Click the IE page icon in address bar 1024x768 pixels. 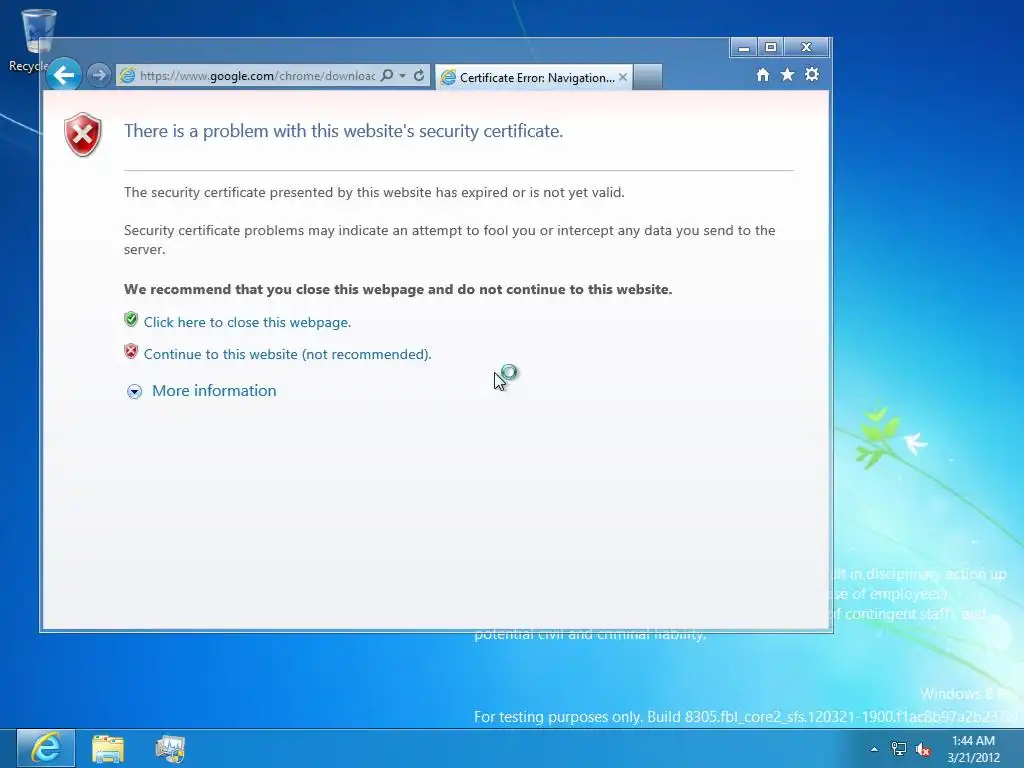click(128, 76)
